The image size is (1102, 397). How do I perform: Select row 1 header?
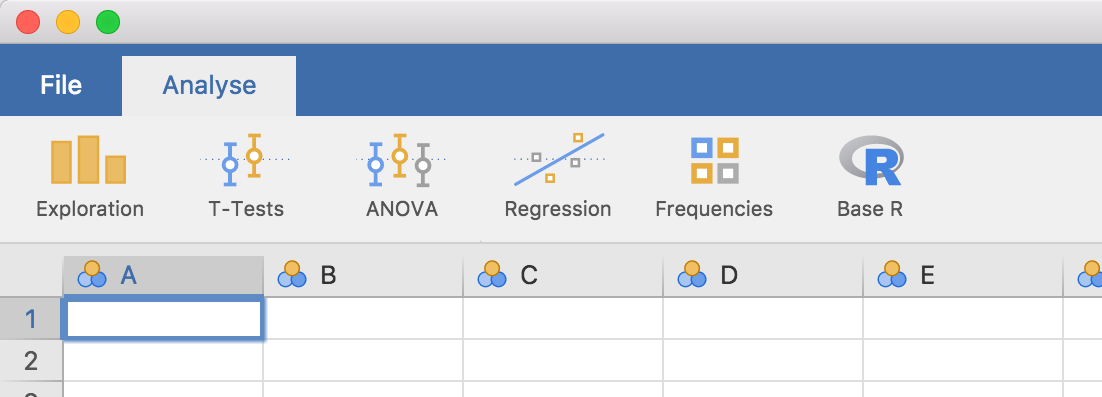(31, 318)
